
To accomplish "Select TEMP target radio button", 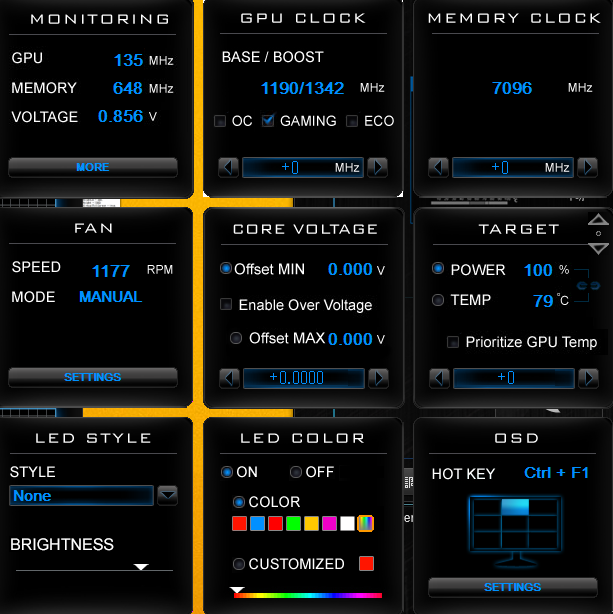I will (x=438, y=300).
